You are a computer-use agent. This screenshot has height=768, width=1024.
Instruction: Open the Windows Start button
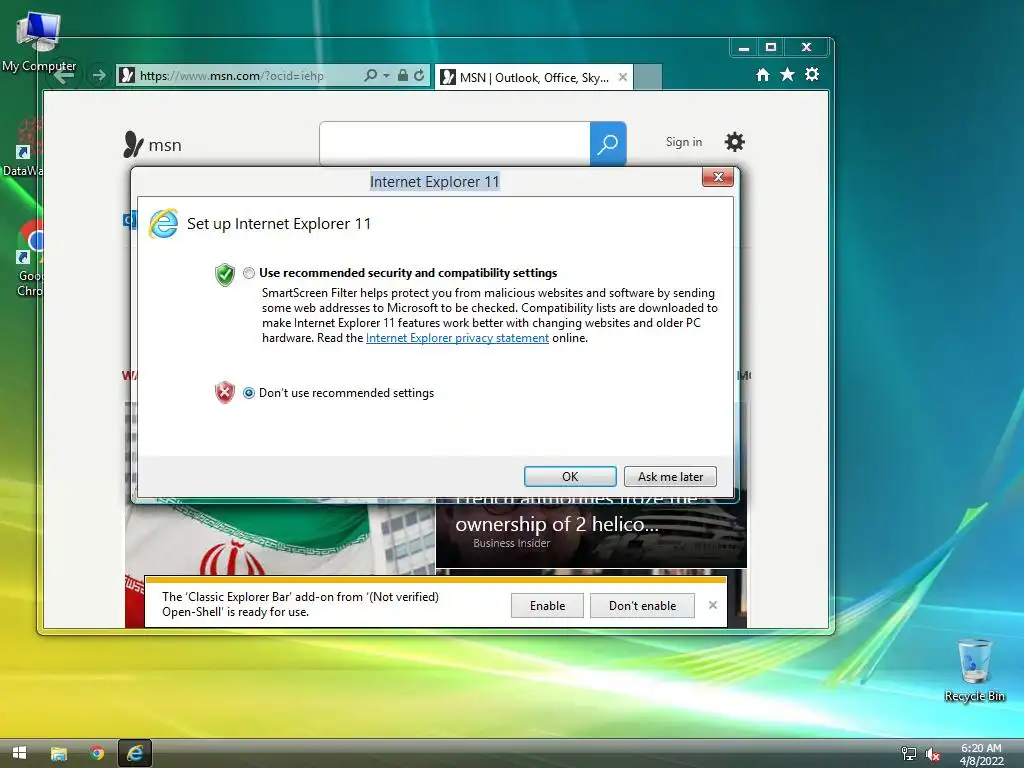click(x=20, y=753)
